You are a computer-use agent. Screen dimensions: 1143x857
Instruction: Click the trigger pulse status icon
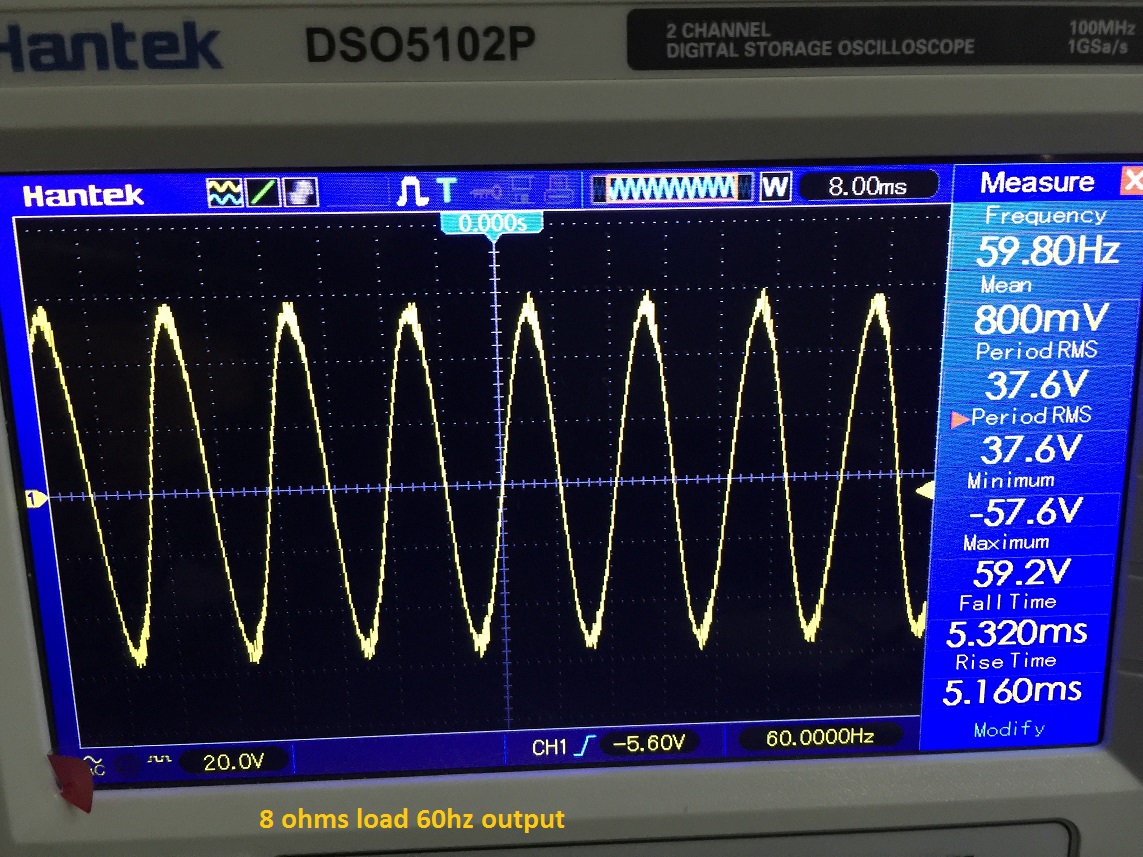click(413, 192)
